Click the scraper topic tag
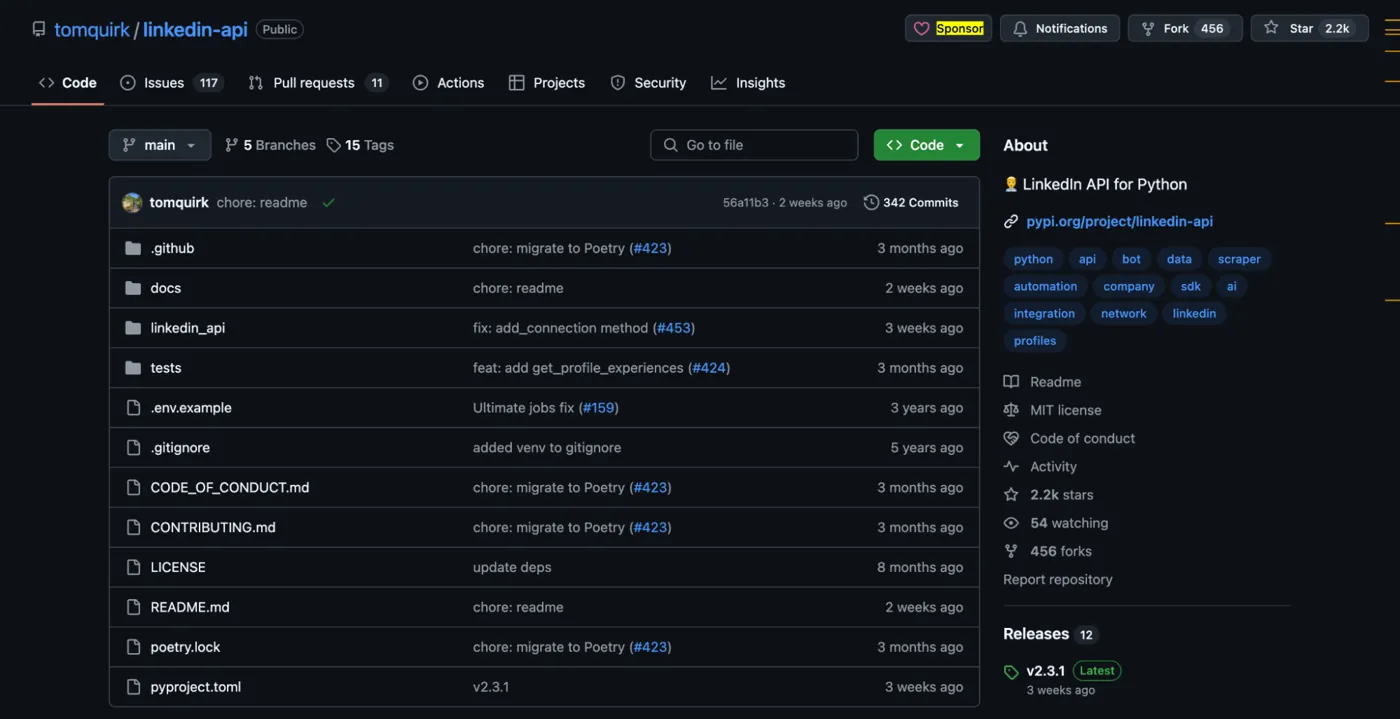The image size is (1400, 719). (1239, 259)
